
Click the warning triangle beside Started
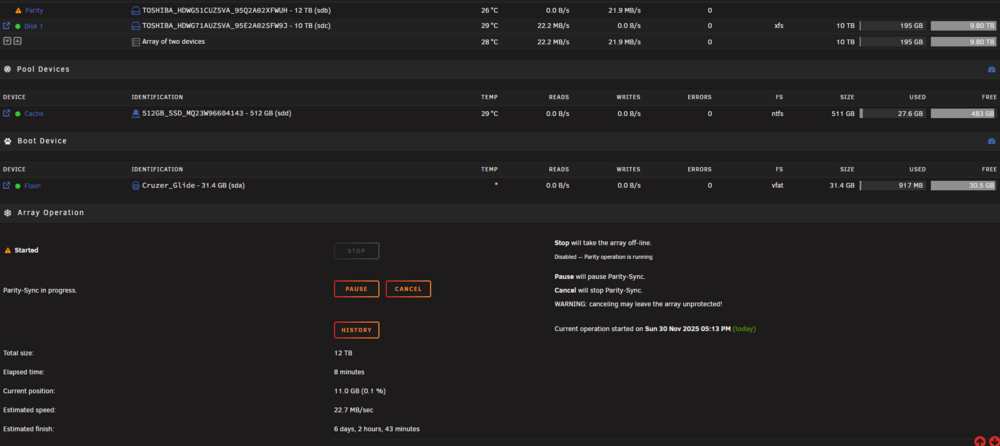tap(8, 251)
